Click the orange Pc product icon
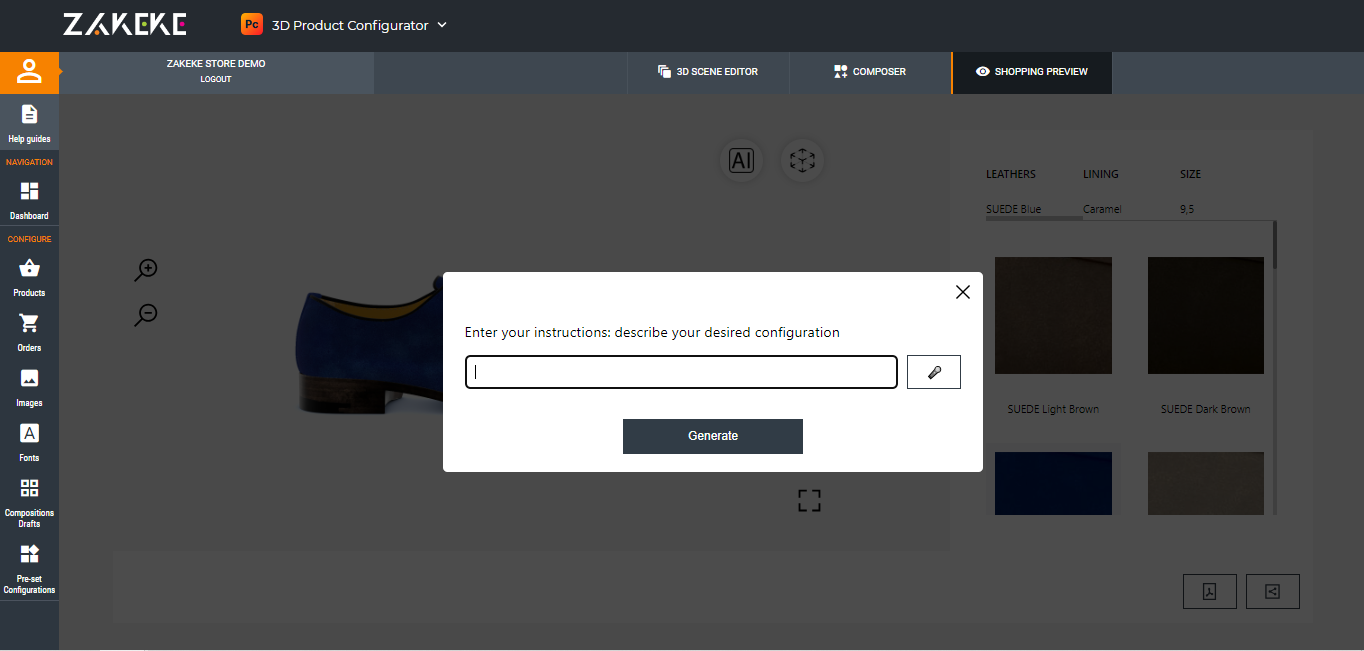Image resolution: width=1364 pixels, height=651 pixels. click(x=252, y=25)
